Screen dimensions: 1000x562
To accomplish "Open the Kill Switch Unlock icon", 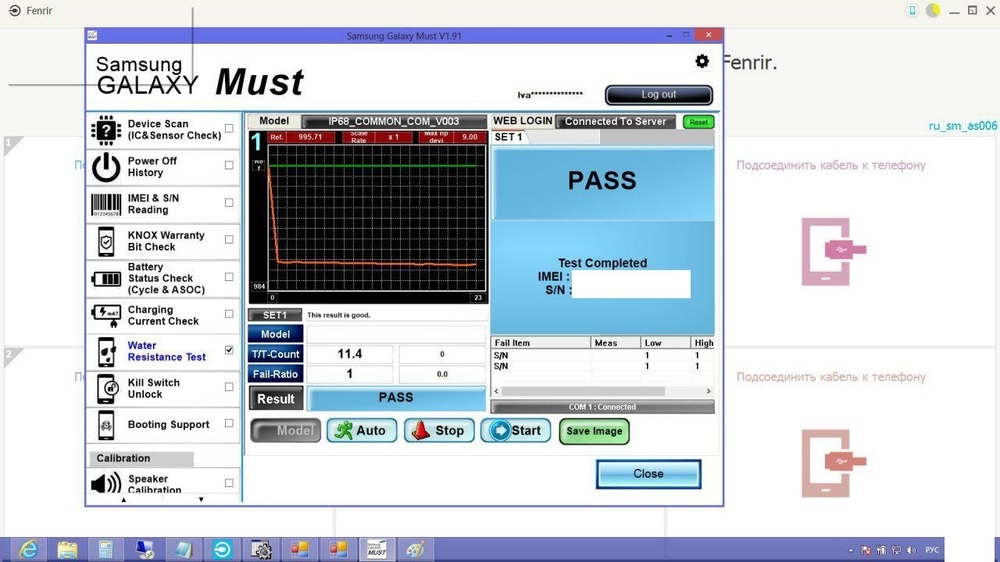I will click(106, 389).
